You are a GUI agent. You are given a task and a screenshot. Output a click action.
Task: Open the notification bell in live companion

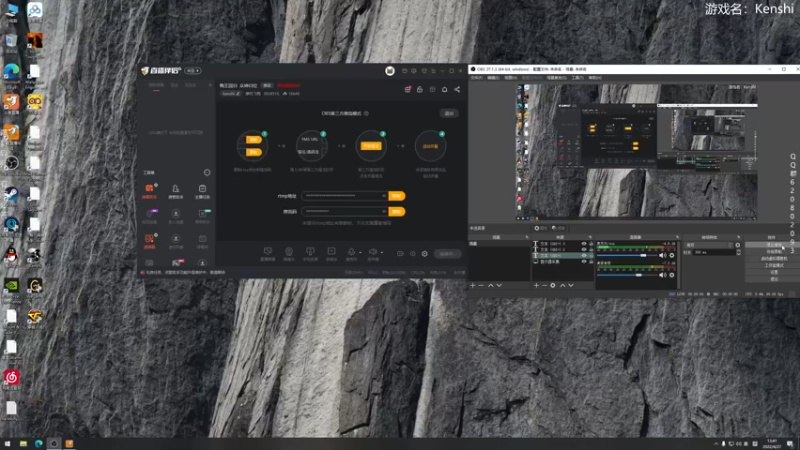[x=444, y=89]
